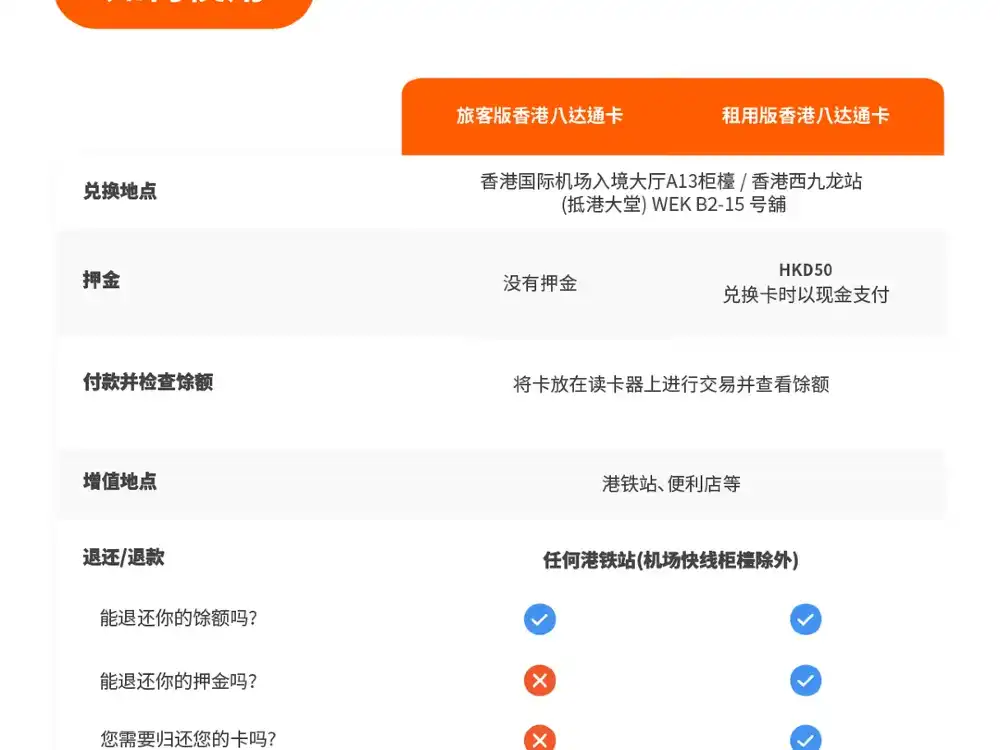Click the HKD50 deposit amount
The width and height of the screenshot is (1000, 750).
point(805,270)
